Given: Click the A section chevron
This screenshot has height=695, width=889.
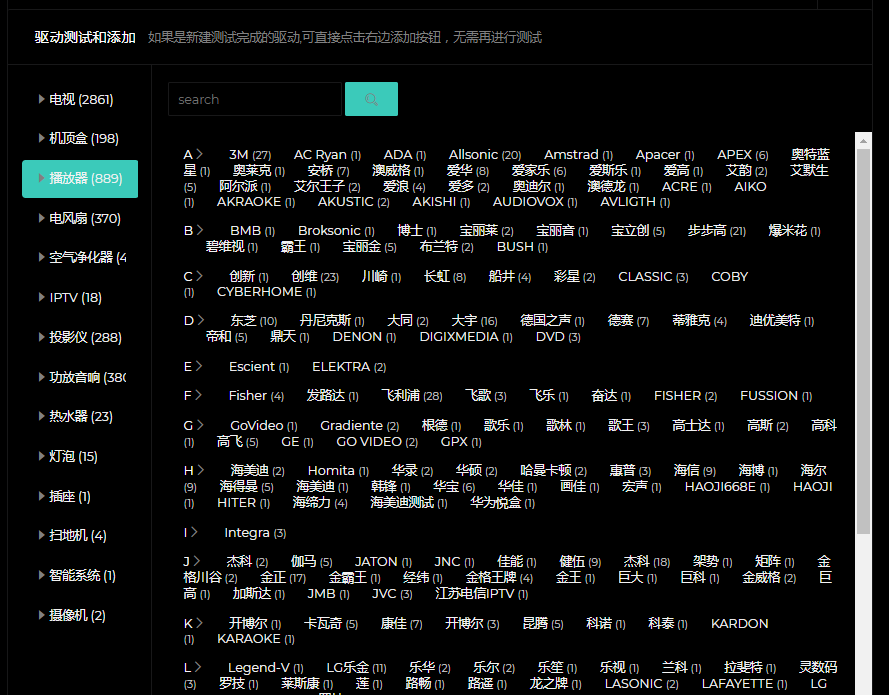Looking at the screenshot, I should click(200, 154).
